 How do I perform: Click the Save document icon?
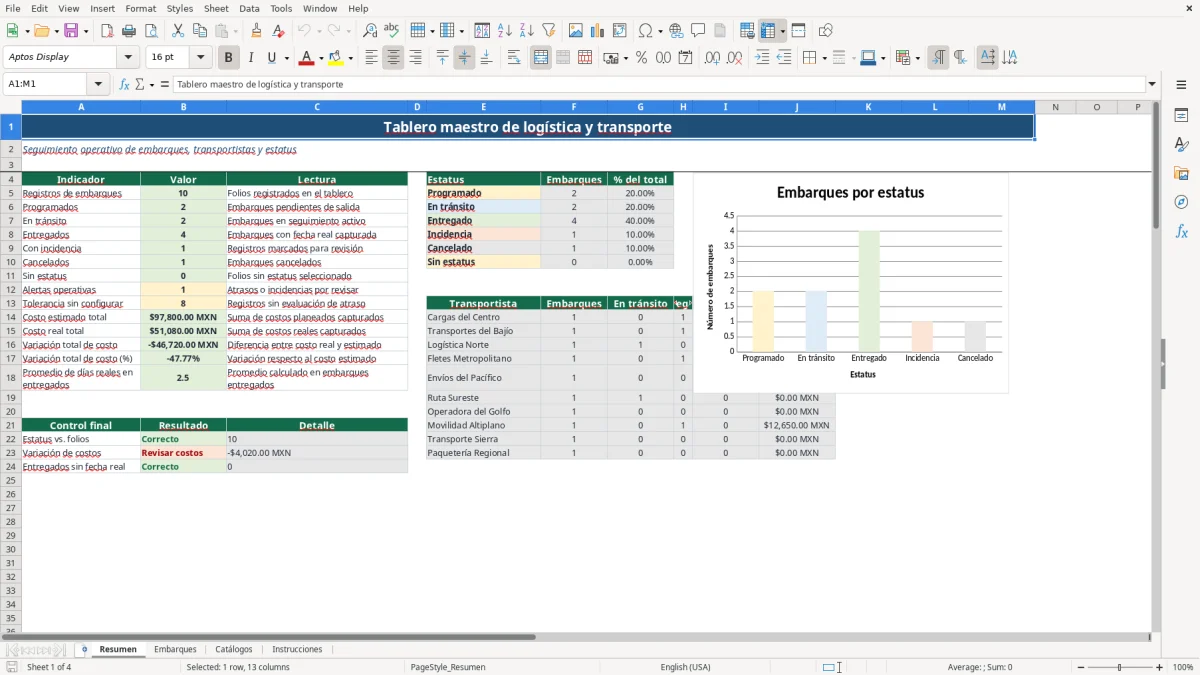coord(71,31)
